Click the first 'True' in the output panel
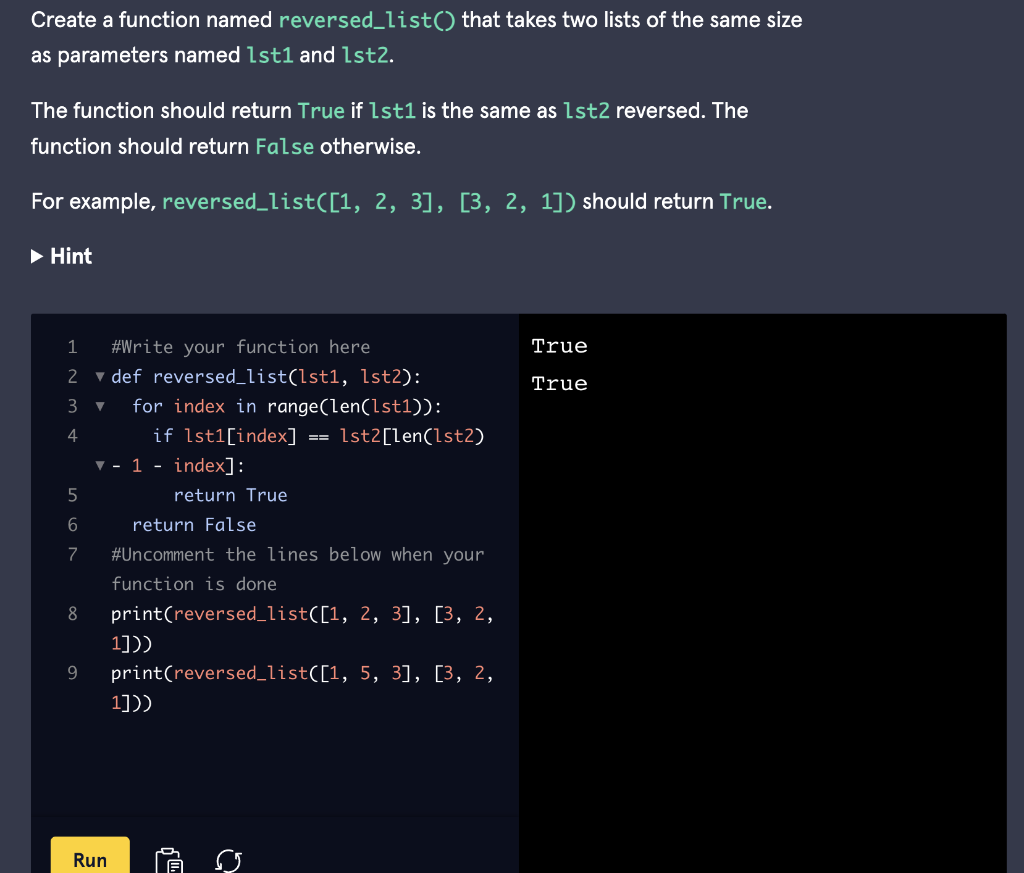The image size is (1024, 873). 560,346
